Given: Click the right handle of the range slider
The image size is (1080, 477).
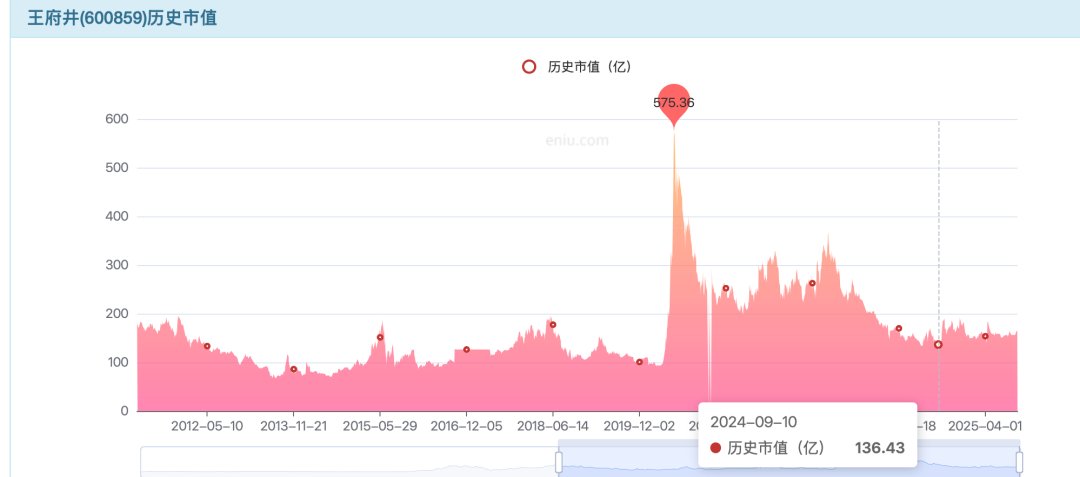Looking at the screenshot, I should pos(1019,462).
